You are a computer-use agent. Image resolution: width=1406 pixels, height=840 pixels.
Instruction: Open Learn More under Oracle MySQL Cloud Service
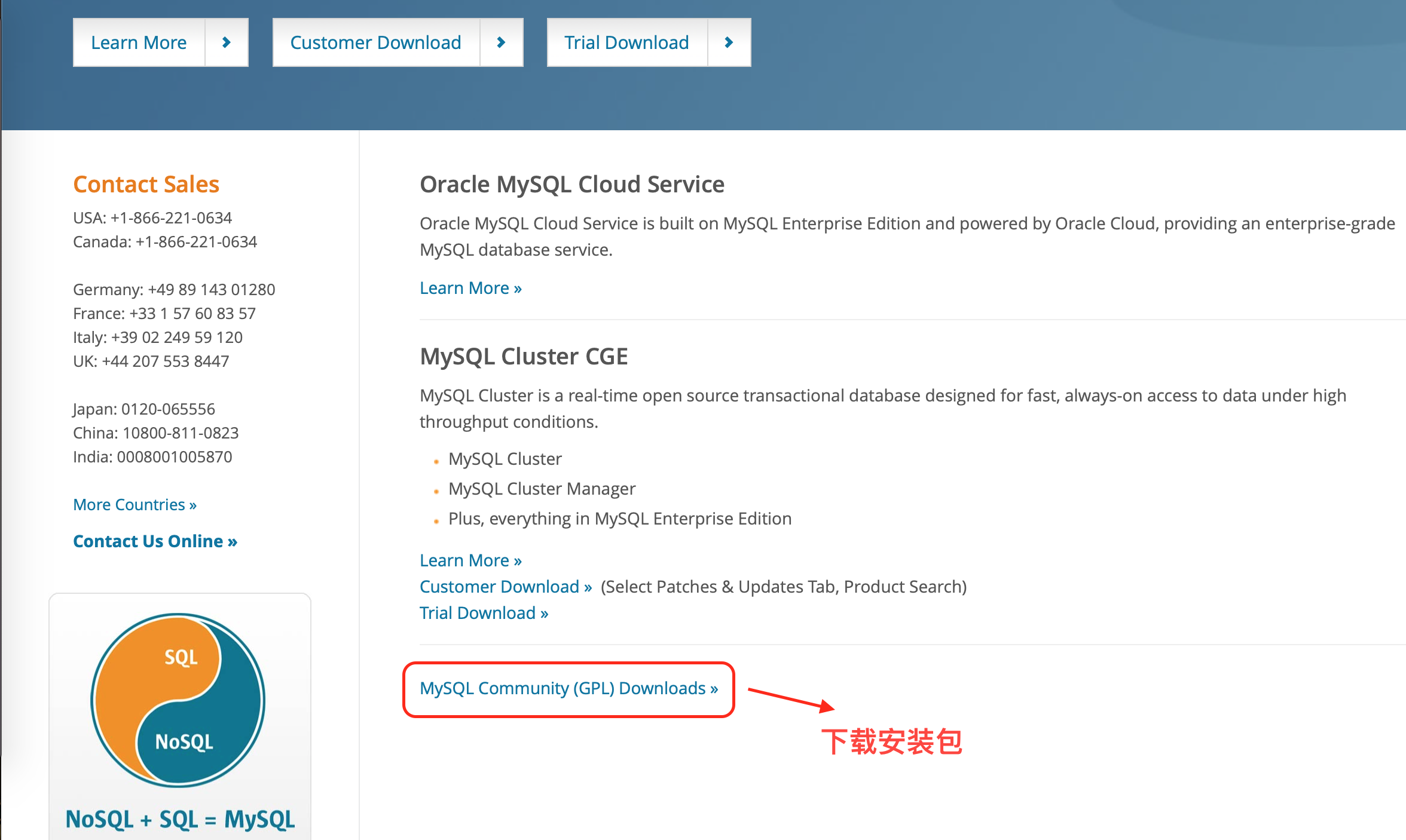(470, 288)
